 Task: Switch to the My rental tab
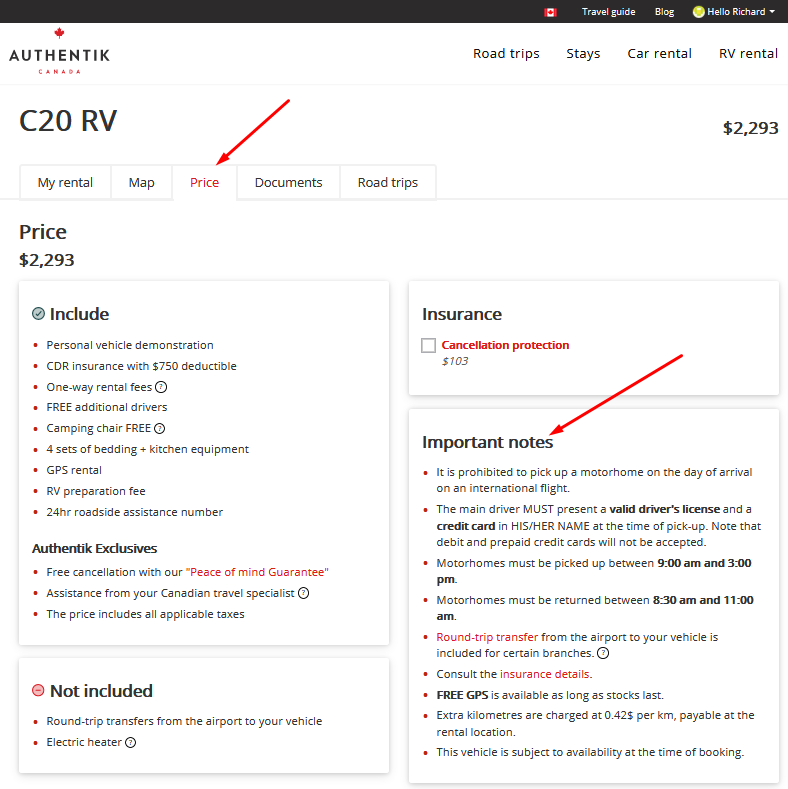click(x=65, y=182)
